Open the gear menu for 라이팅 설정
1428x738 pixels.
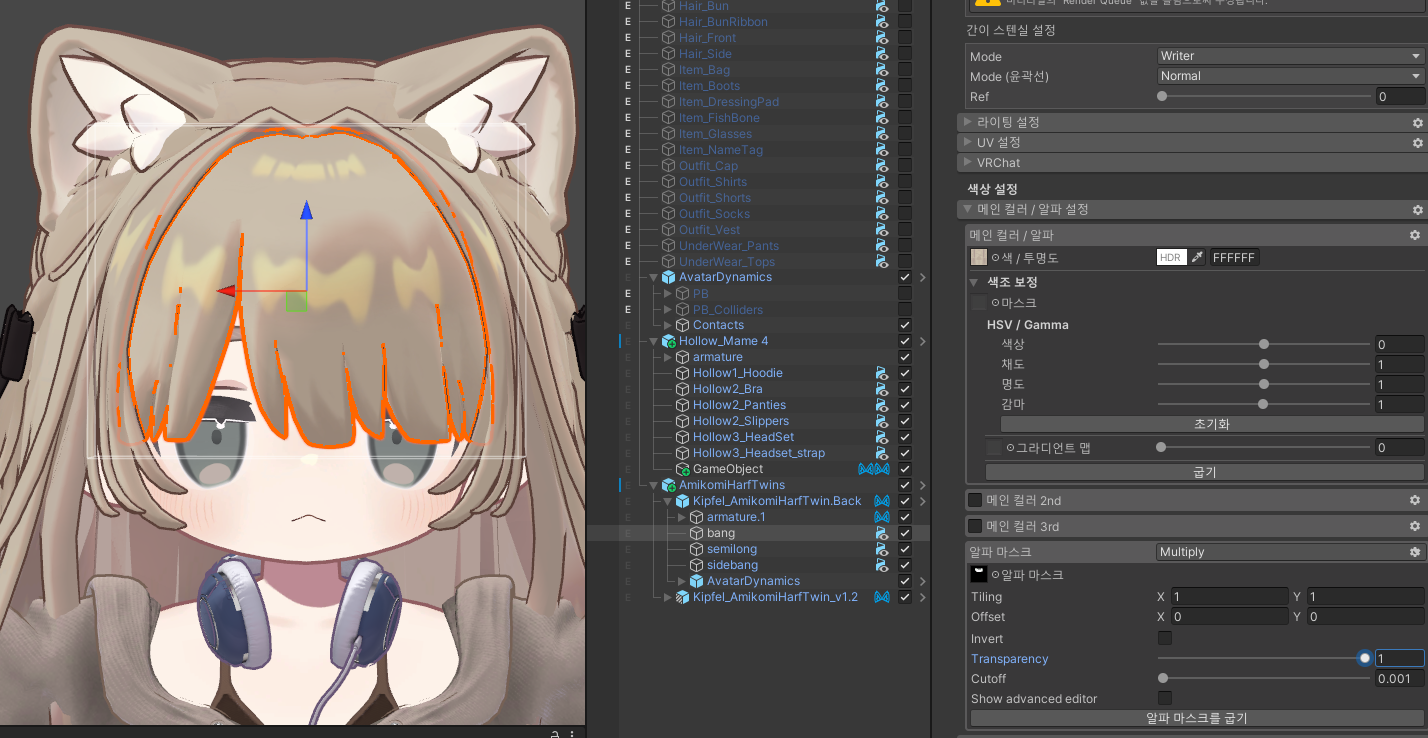pos(1417,122)
